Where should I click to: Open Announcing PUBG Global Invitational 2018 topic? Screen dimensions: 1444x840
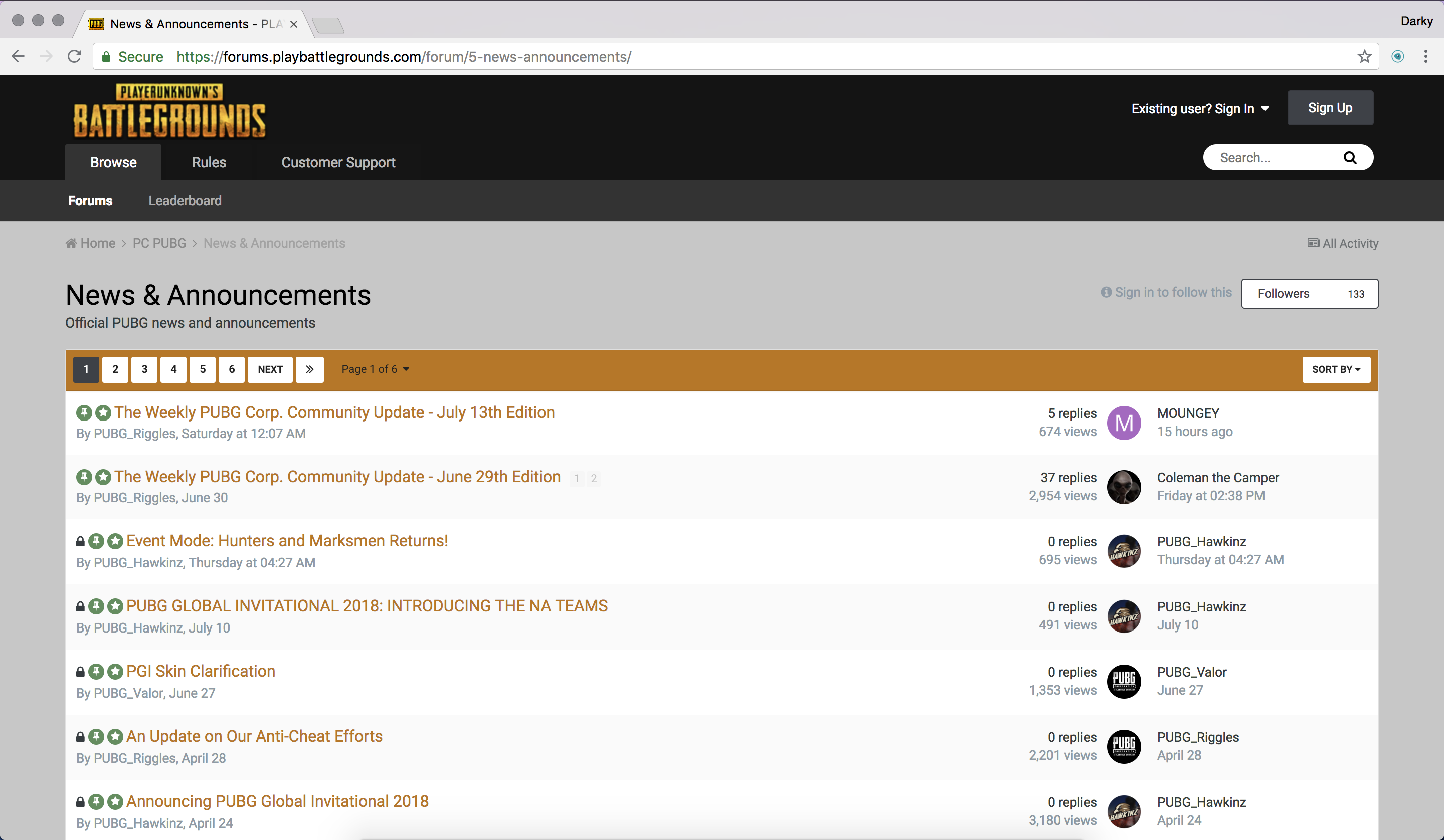coord(277,801)
